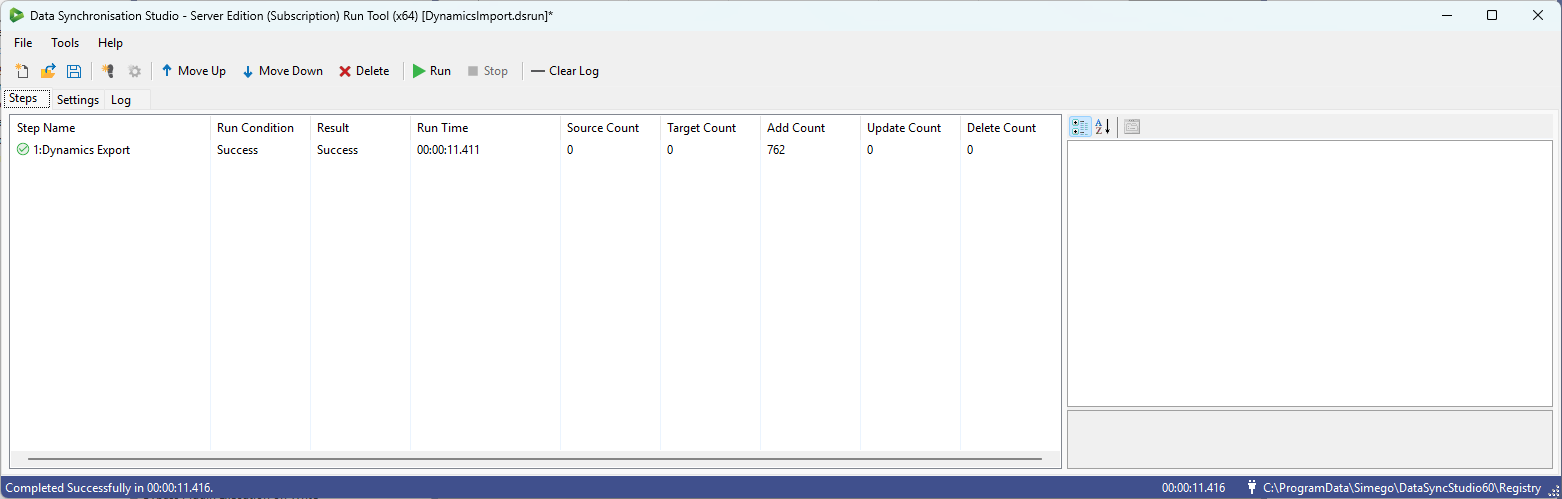
Task: Run the project with the Run button
Action: click(432, 71)
